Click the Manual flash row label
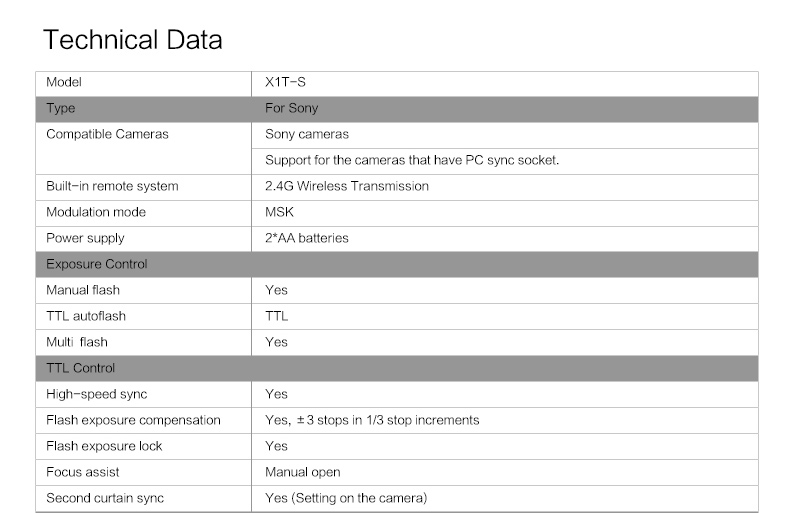The width and height of the screenshot is (790, 513). pos(83,290)
